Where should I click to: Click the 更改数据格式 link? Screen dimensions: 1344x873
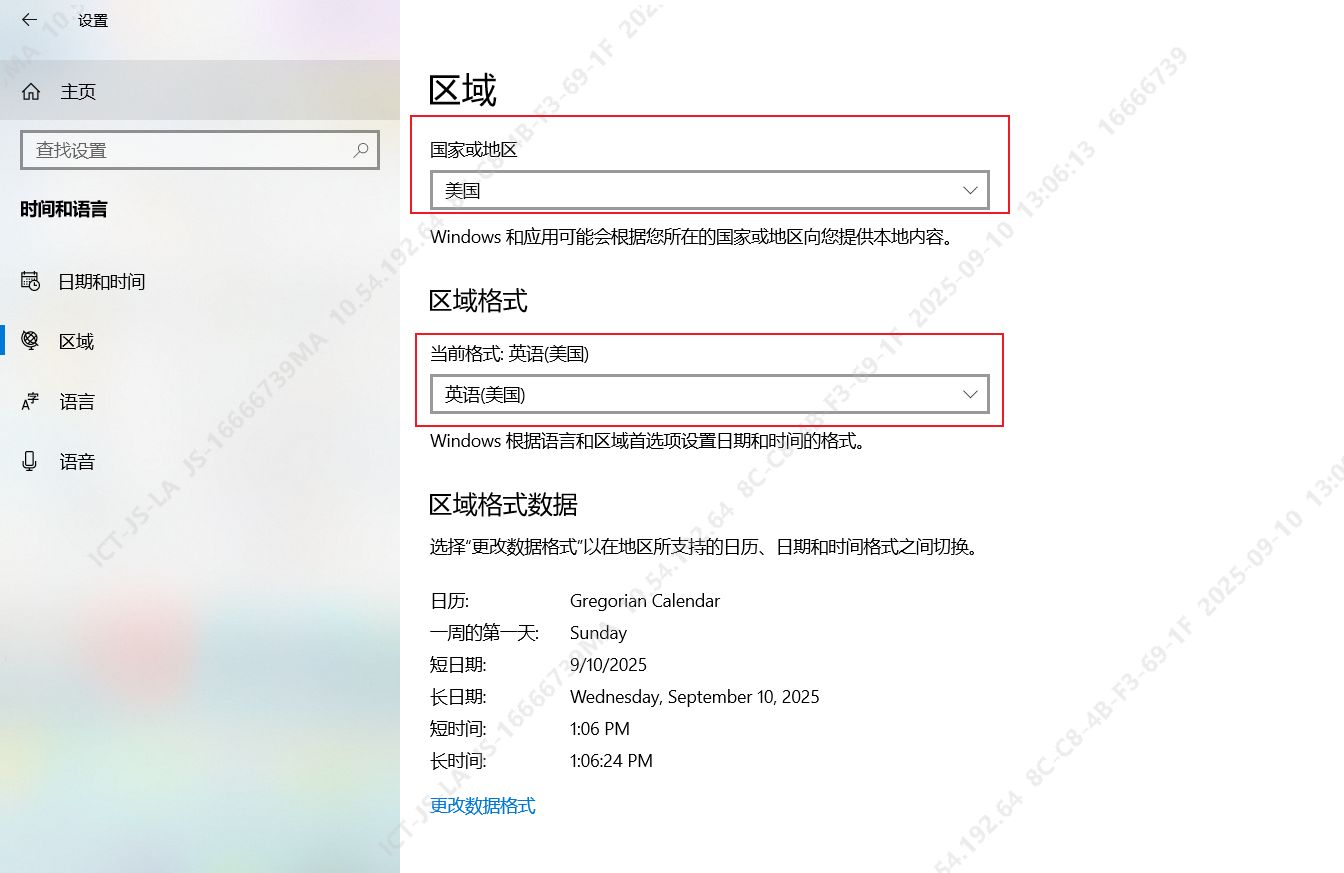(482, 805)
